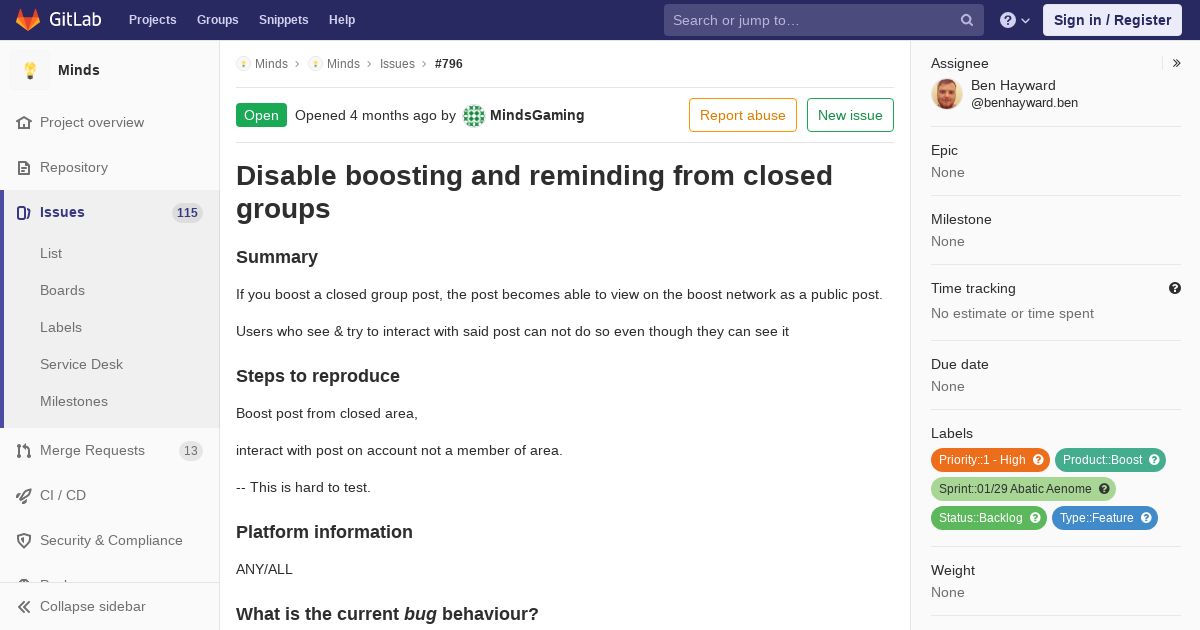Click the Ben Hayward assignee name

click(1013, 85)
